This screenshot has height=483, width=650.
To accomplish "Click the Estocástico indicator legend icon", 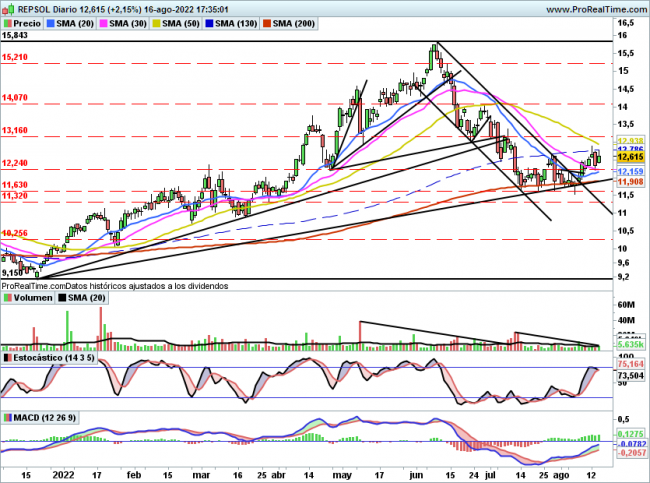I will click(7, 357).
